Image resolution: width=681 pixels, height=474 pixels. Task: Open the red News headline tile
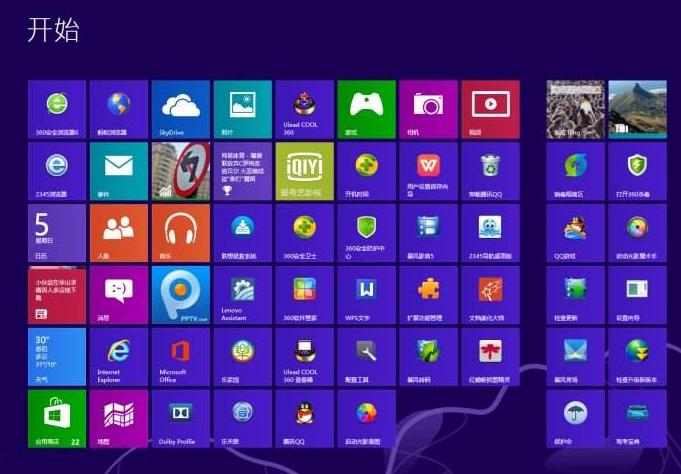click(x=57, y=295)
